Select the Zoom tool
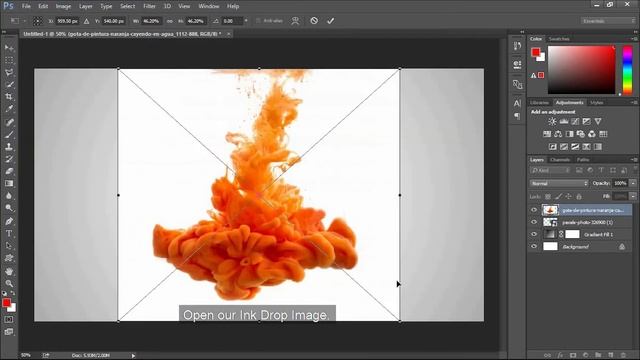This screenshot has width=640, height=360. pos(9,284)
